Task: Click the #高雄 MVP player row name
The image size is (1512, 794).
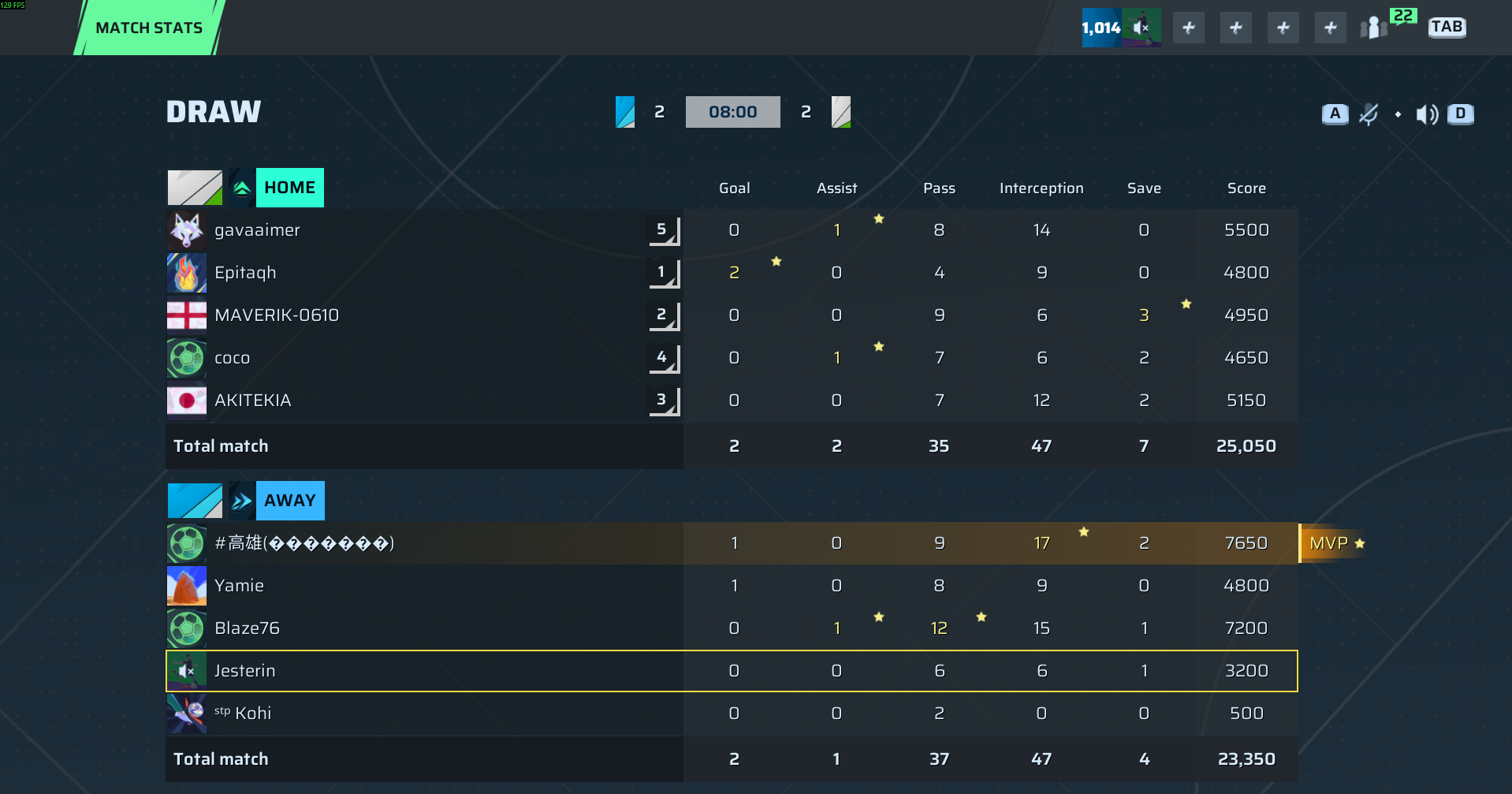Action: [x=304, y=543]
